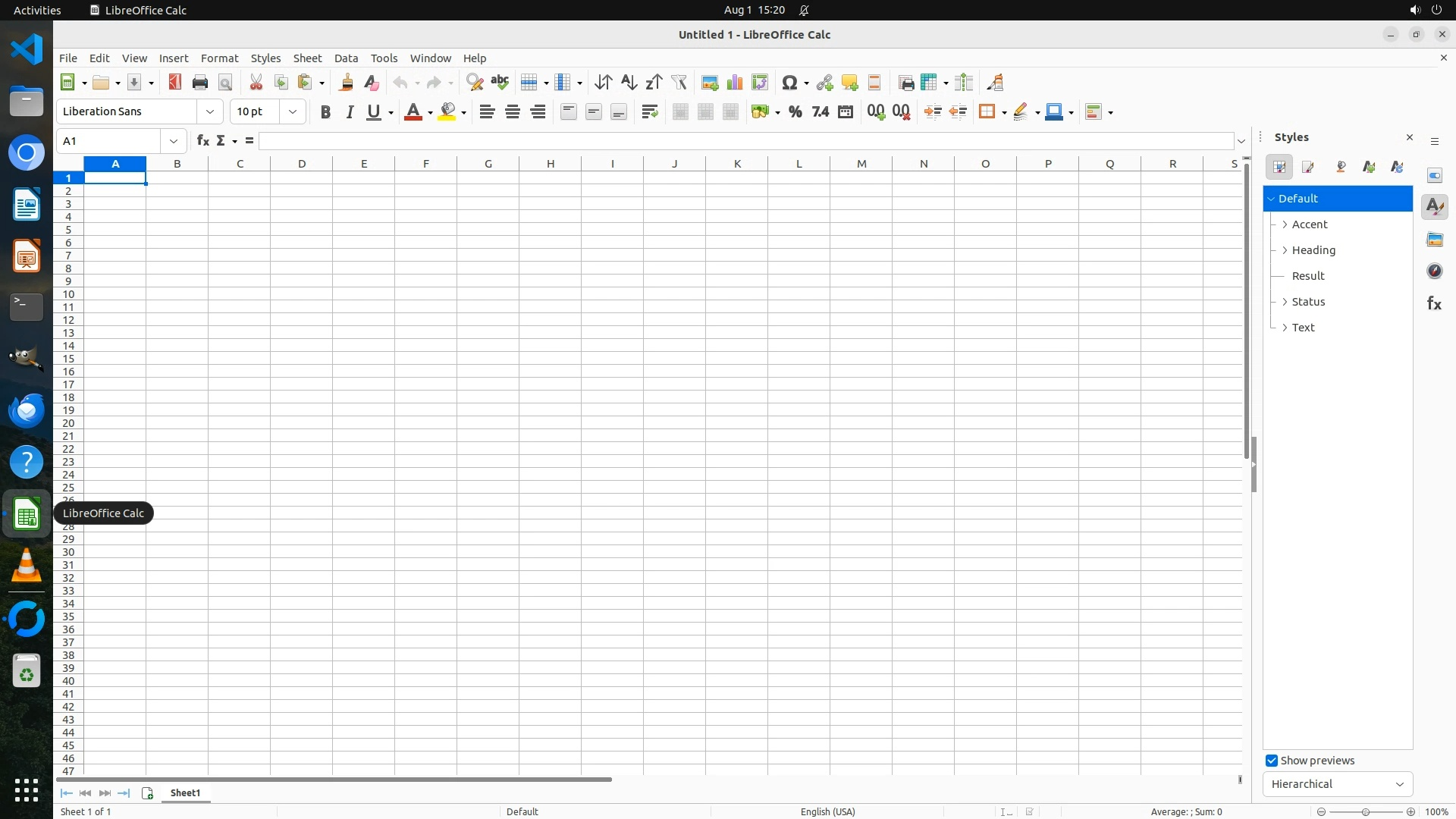The height and width of the screenshot is (819, 1456).
Task: Click Format as Percent icon
Action: point(795,112)
